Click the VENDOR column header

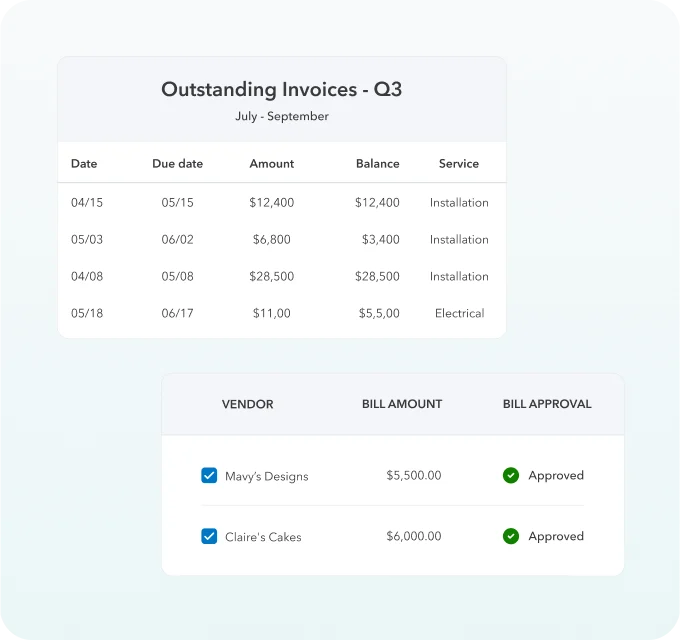point(248,404)
